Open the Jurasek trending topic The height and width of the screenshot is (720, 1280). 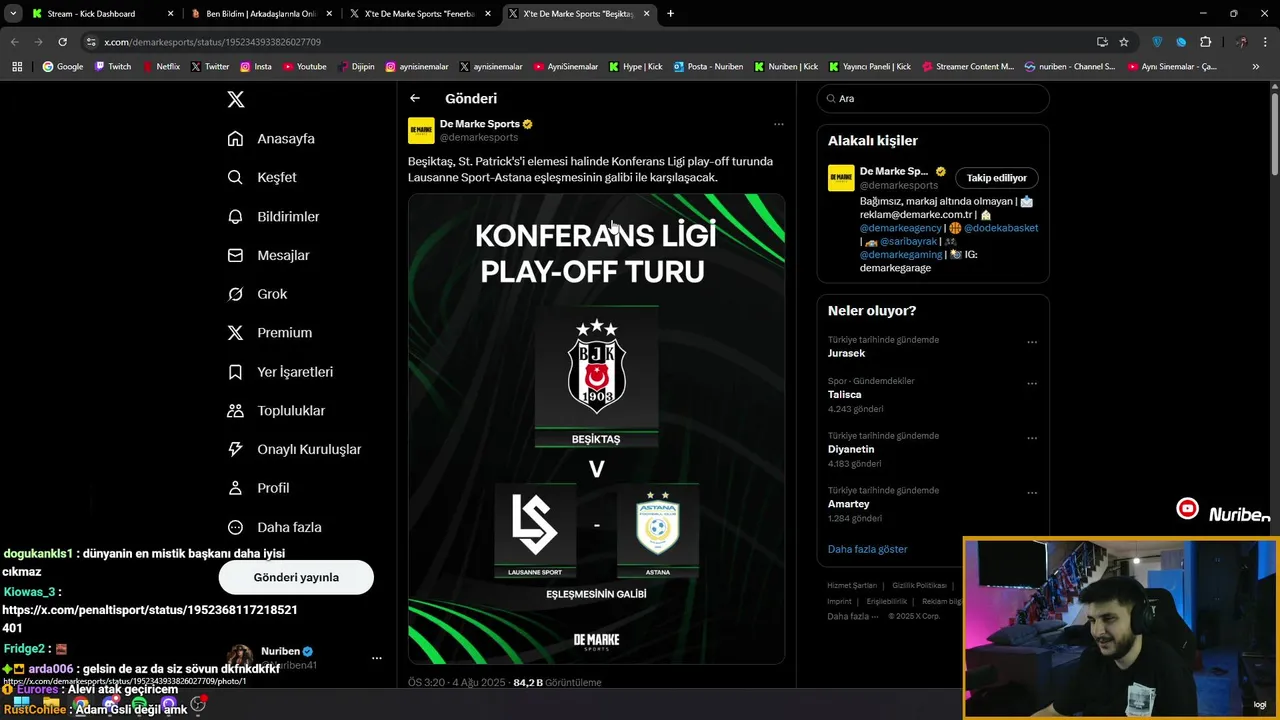pos(846,353)
